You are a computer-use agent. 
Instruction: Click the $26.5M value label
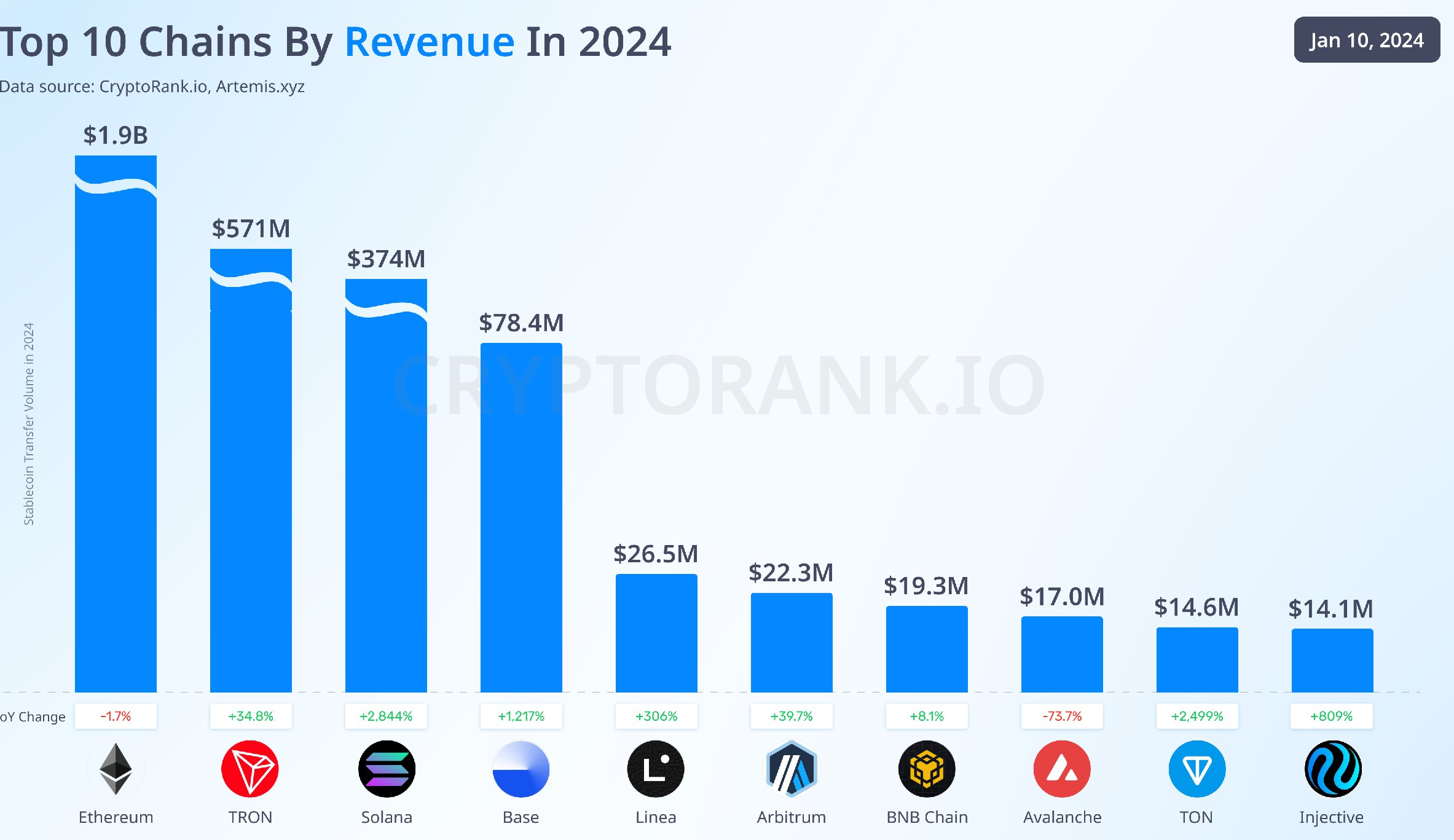656,554
